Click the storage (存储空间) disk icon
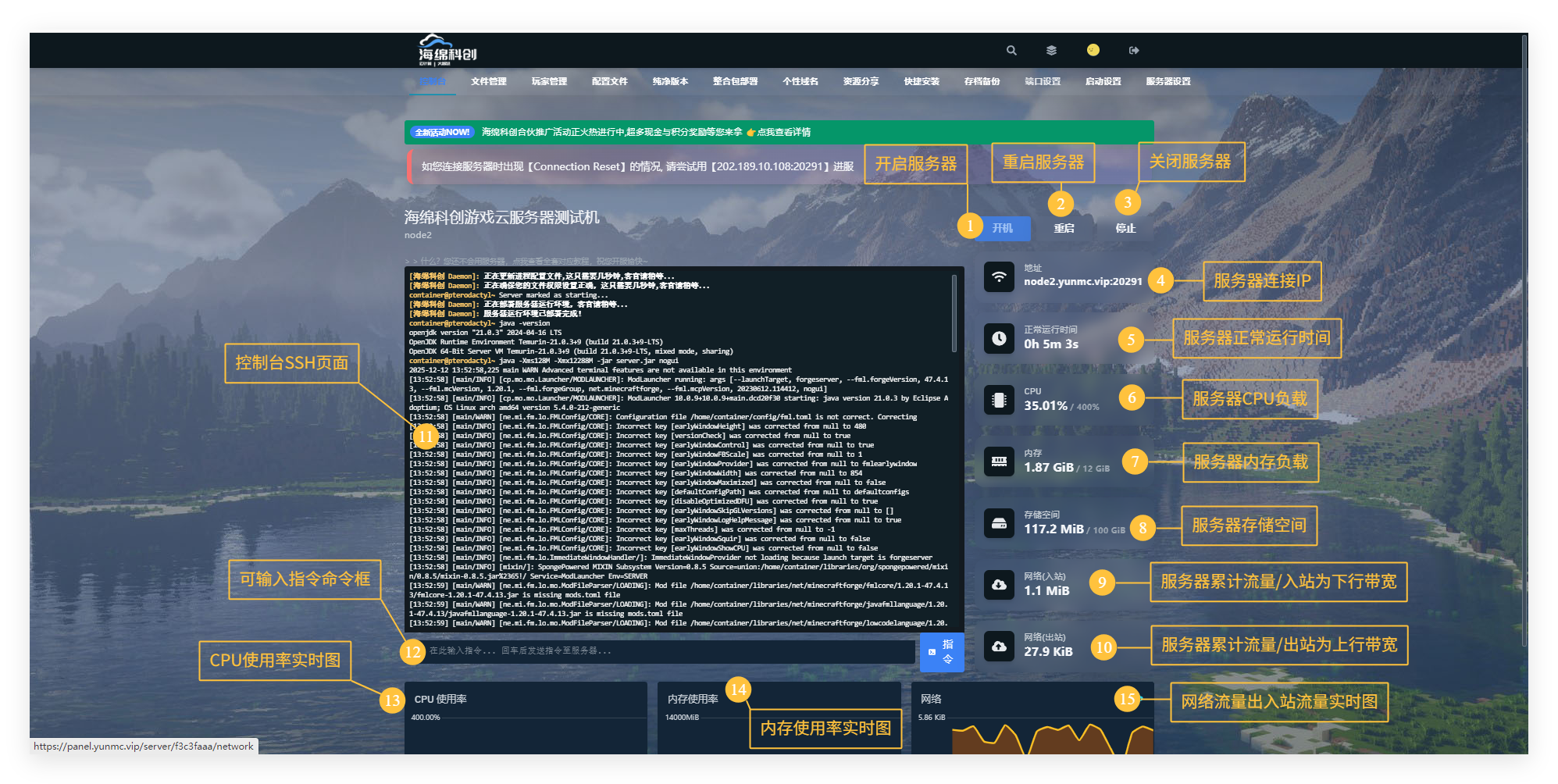This screenshot has width=1558, height=784. 999,523
